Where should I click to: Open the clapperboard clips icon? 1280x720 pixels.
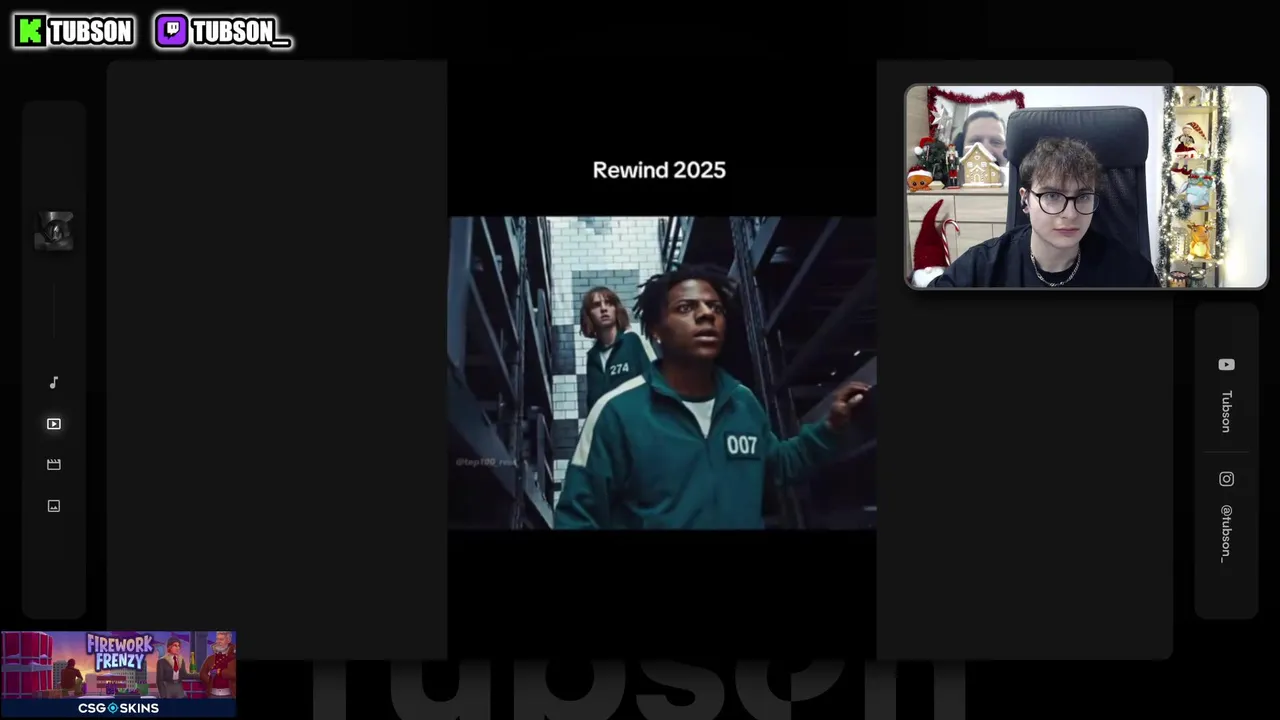pos(54,465)
